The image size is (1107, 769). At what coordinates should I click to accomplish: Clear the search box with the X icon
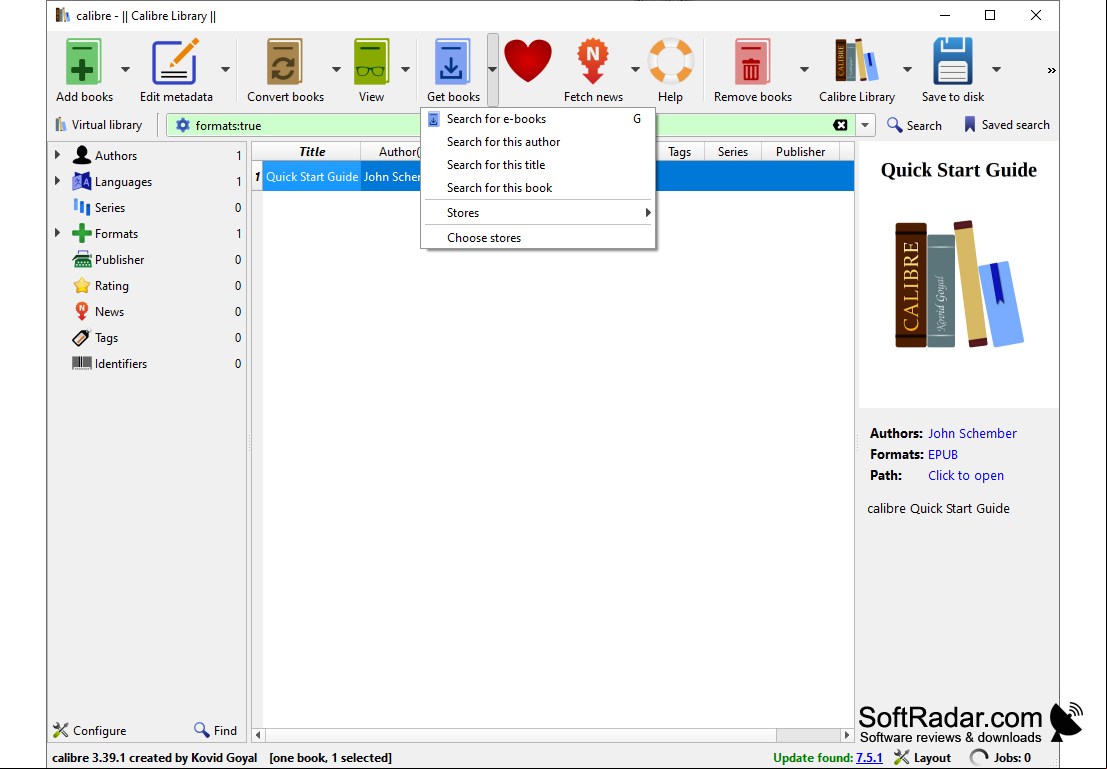(x=840, y=125)
